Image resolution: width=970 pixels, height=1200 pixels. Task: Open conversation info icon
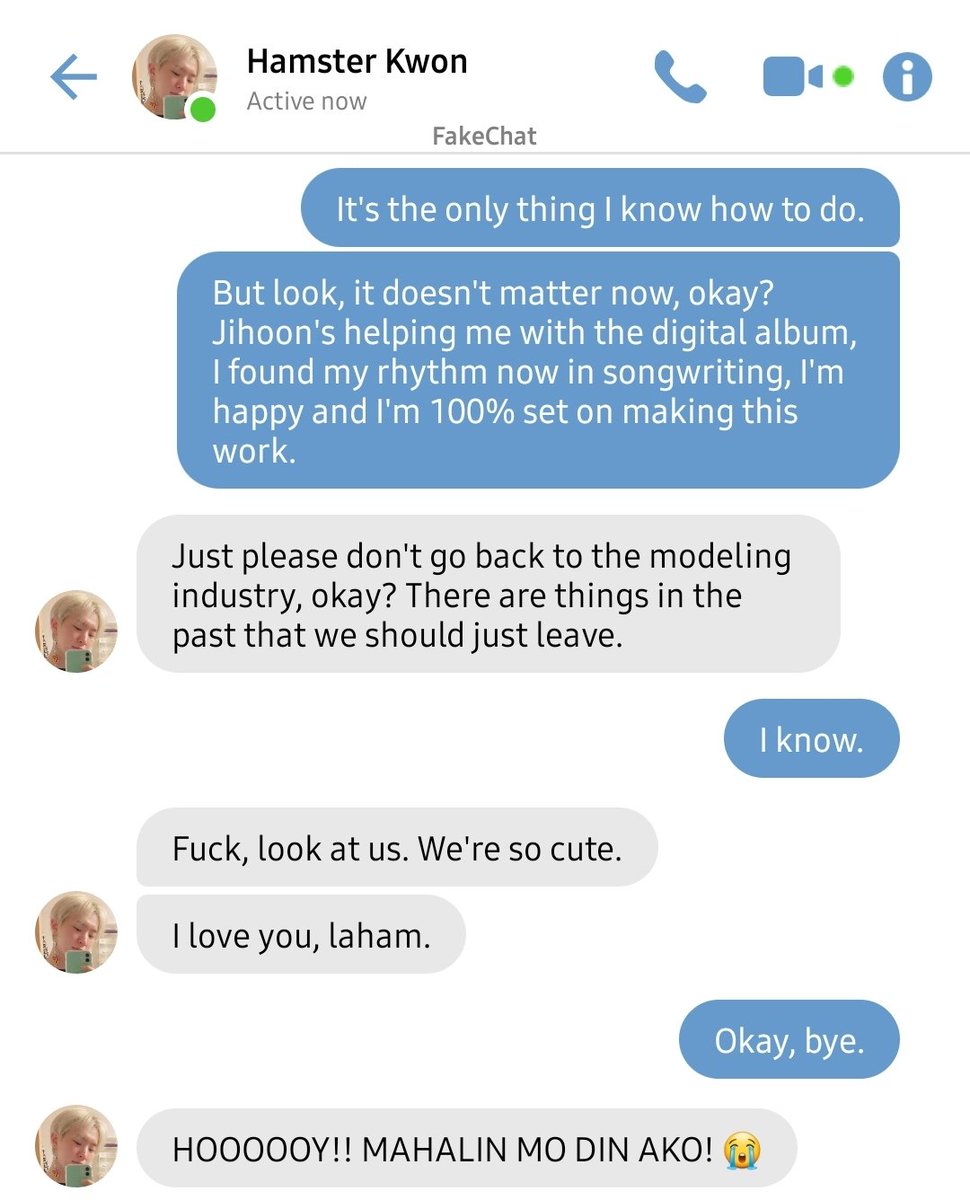click(907, 77)
